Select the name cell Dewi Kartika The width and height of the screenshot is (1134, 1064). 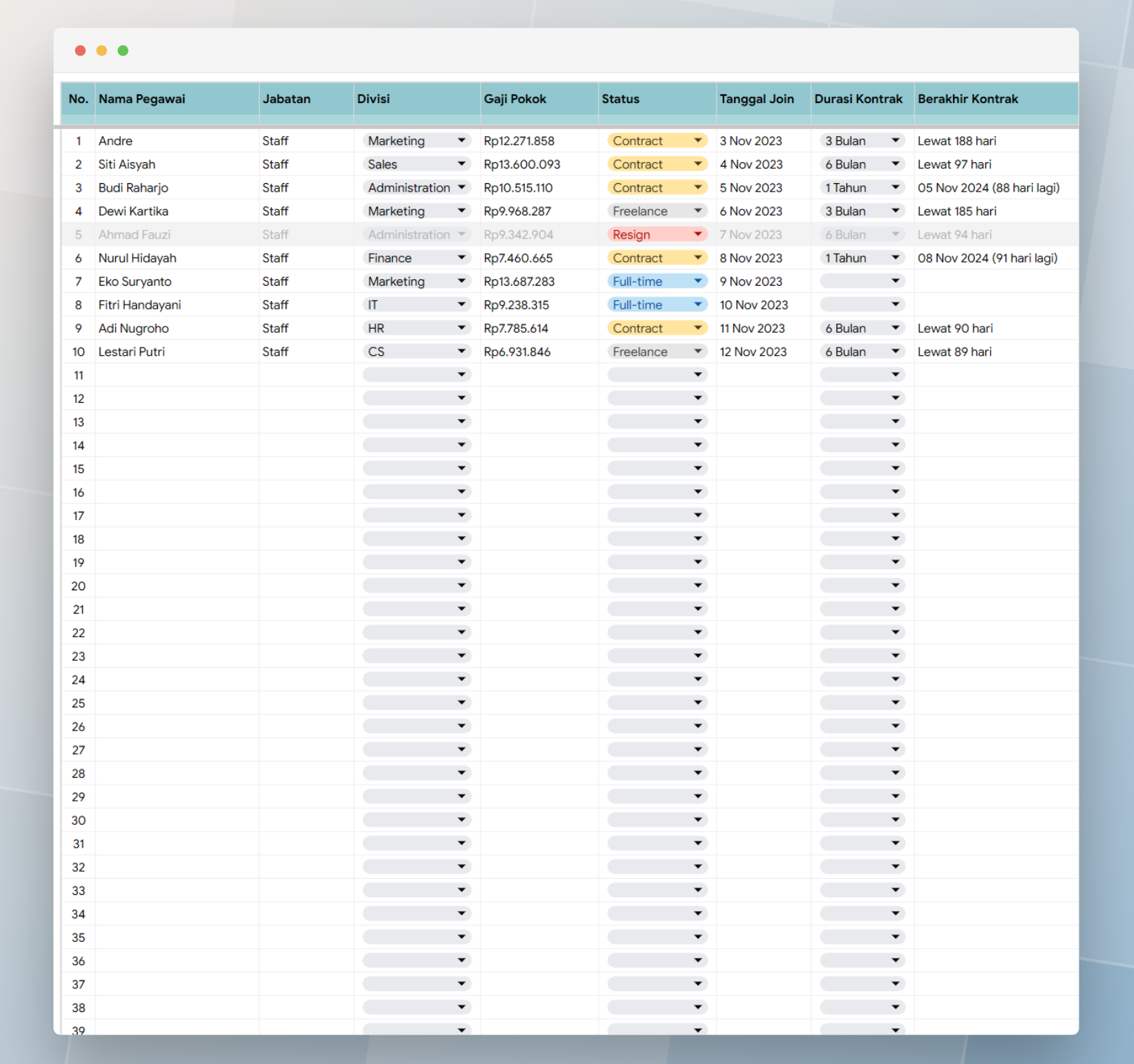tap(177, 211)
